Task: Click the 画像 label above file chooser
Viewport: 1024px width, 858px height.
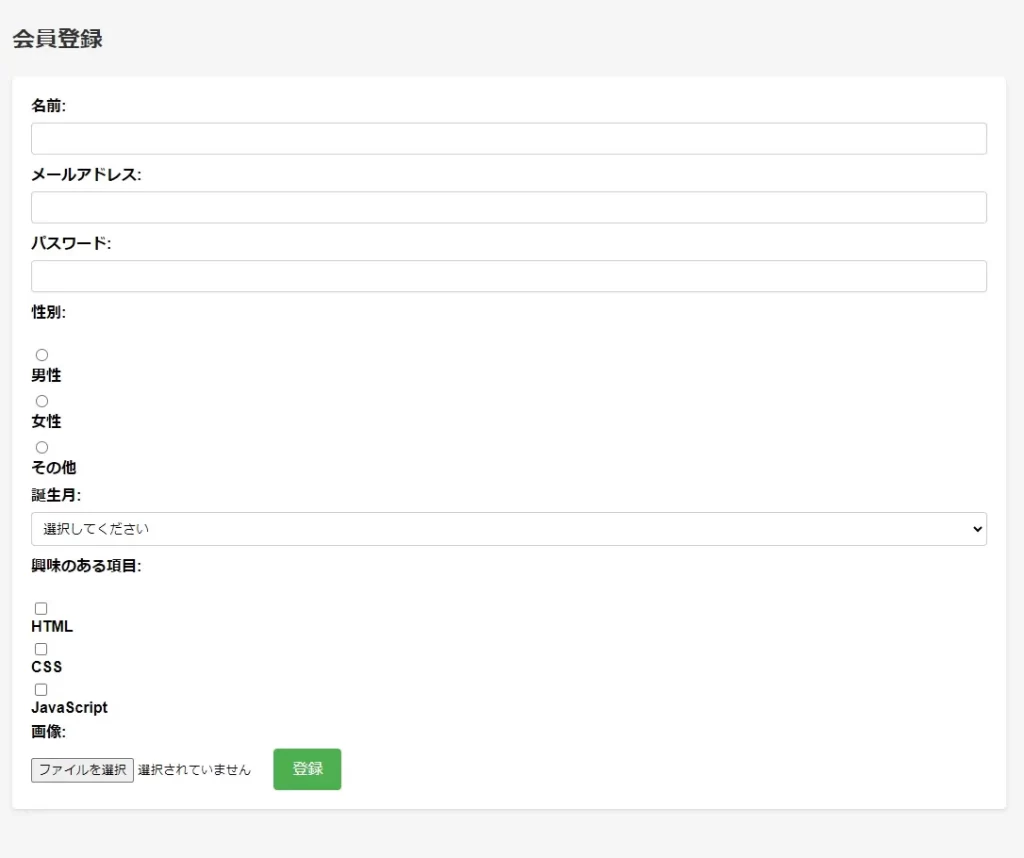Action: pos(48,732)
